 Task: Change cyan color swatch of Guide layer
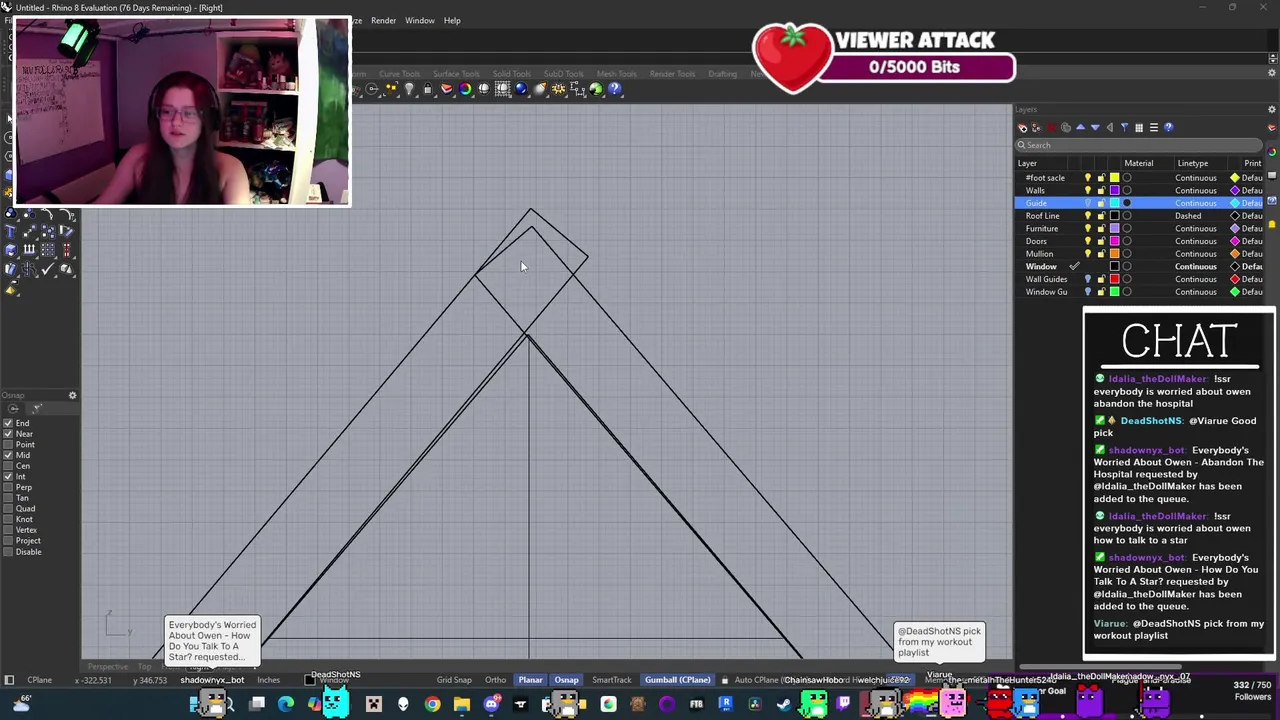(x=1114, y=203)
